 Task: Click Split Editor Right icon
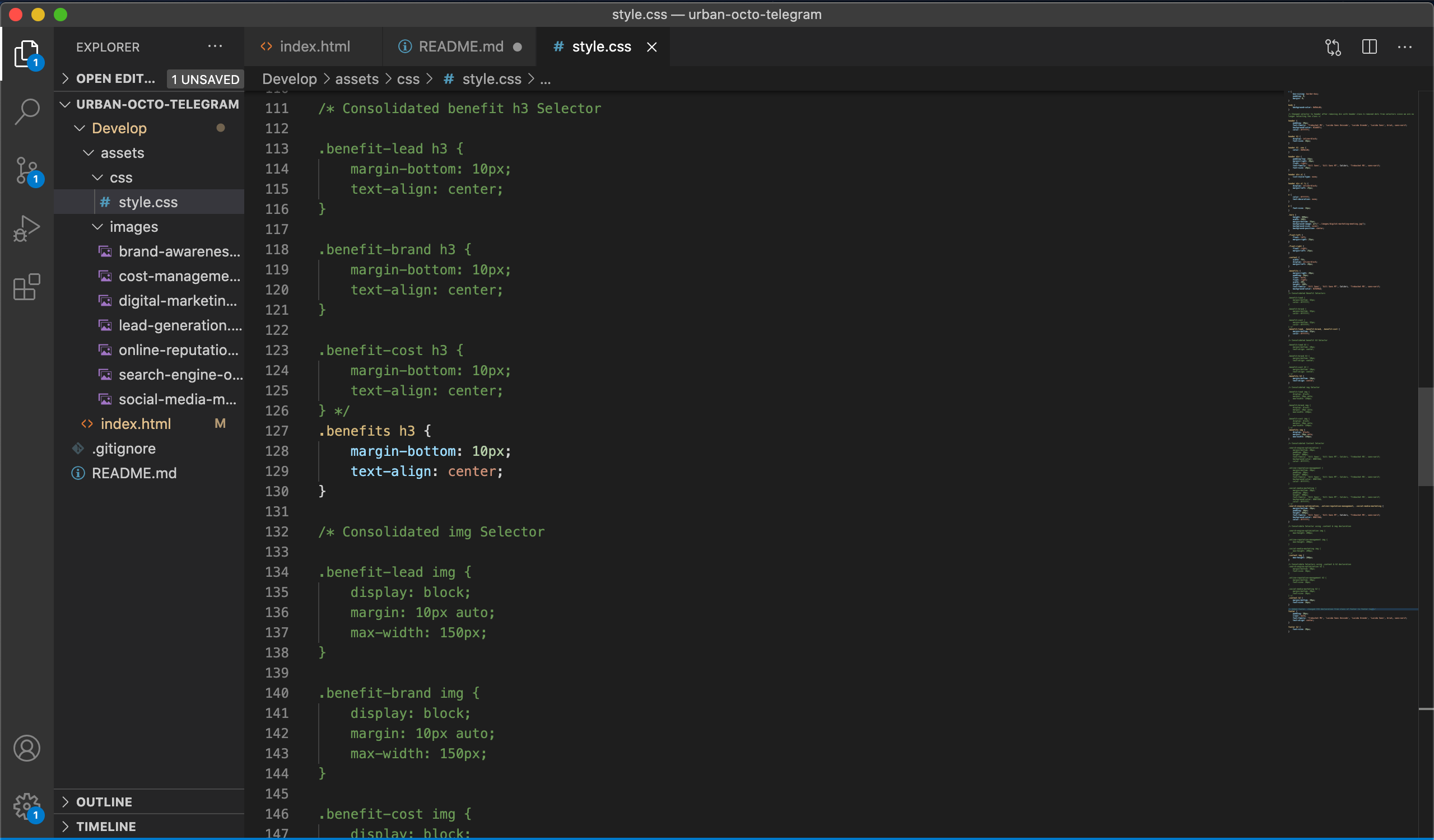click(1369, 46)
